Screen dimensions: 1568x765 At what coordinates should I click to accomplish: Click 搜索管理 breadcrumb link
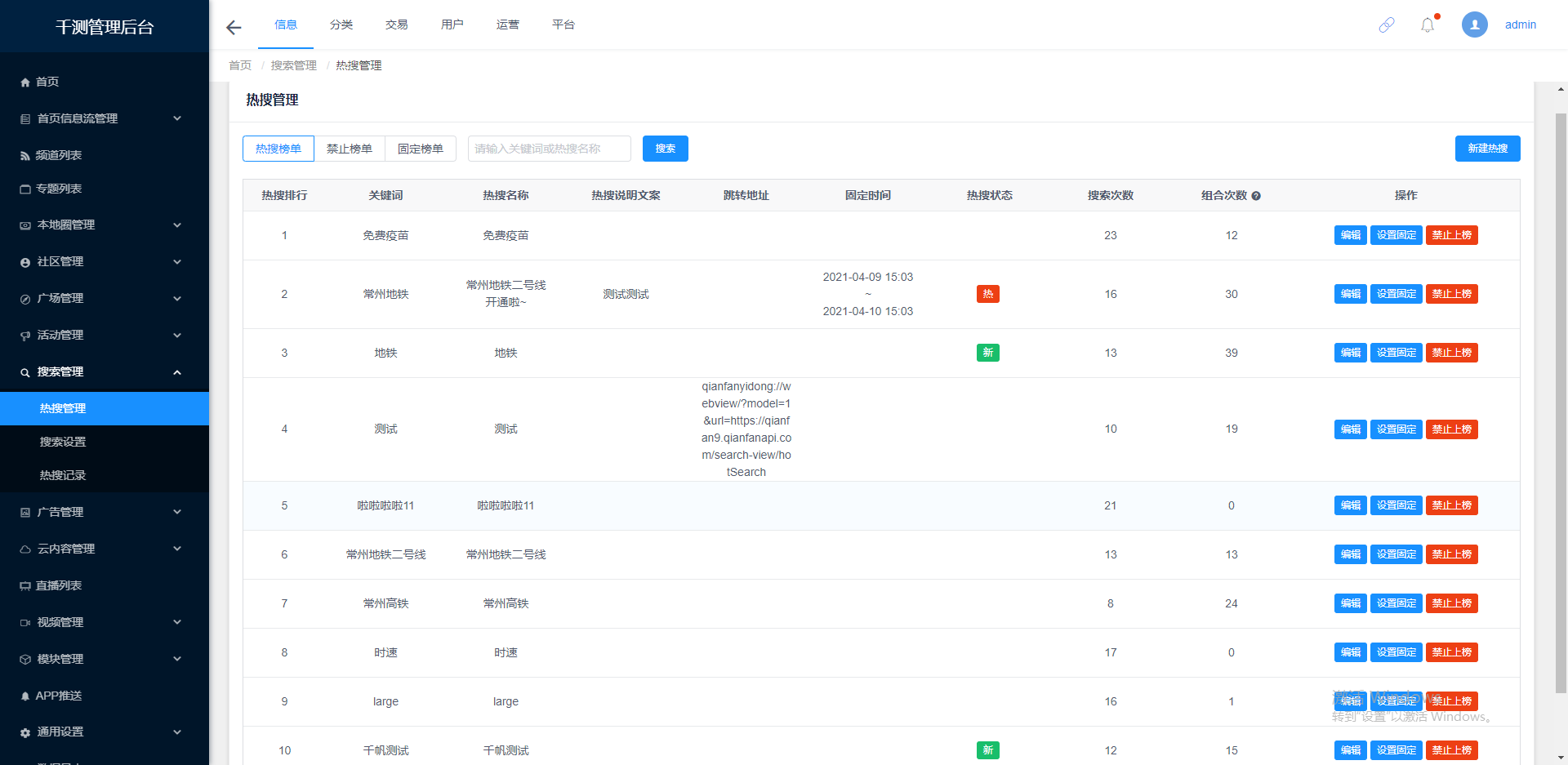click(294, 65)
